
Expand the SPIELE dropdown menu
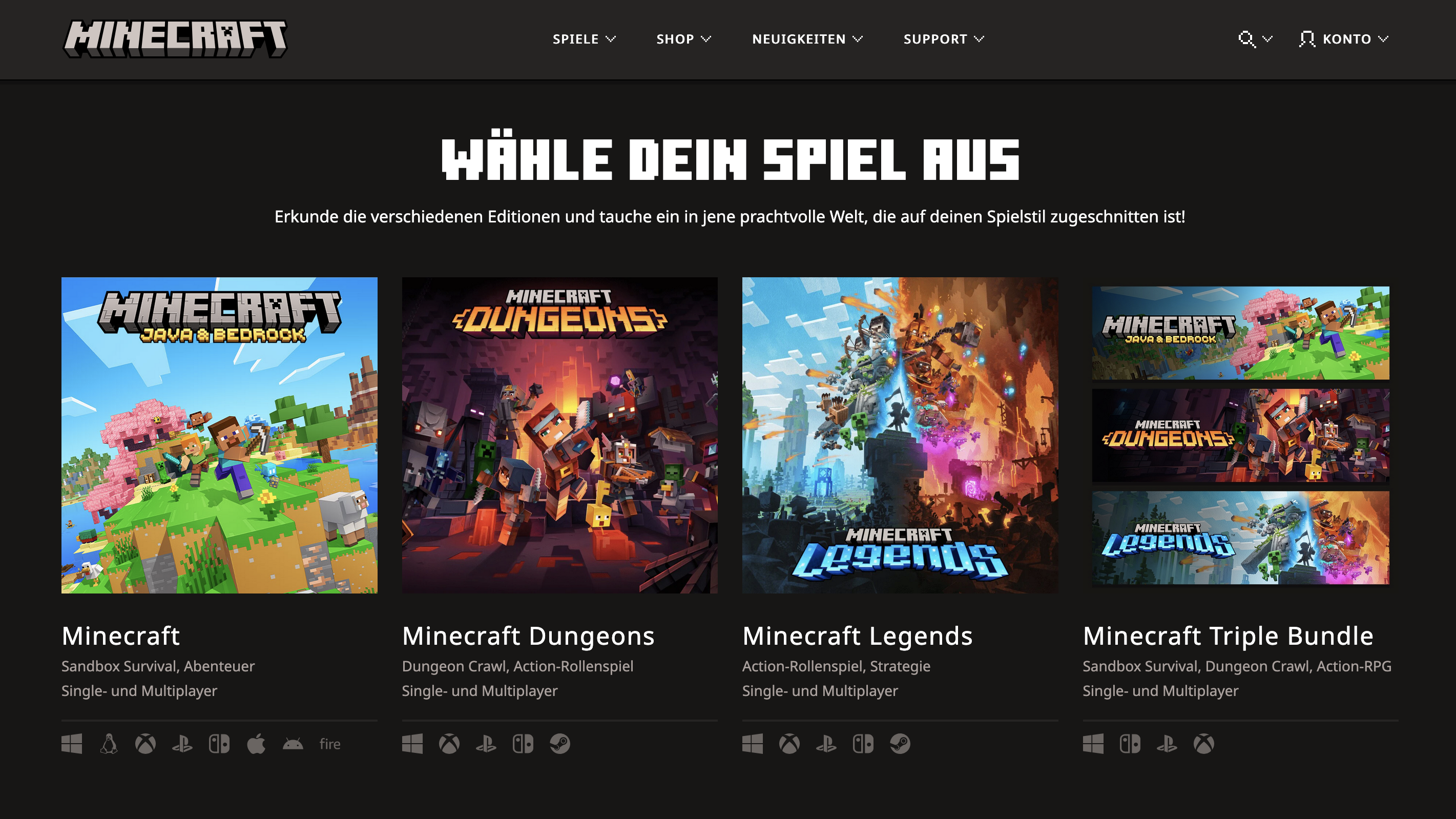[x=584, y=39]
